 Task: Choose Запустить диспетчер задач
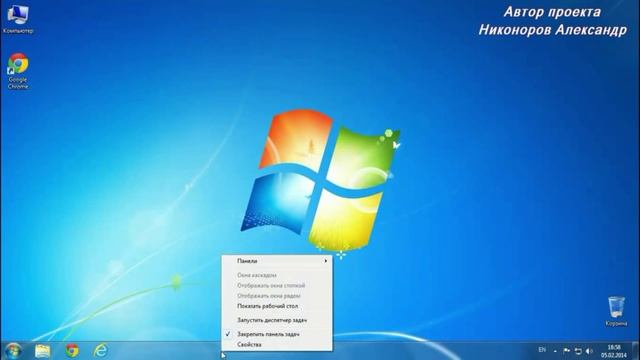[277, 320]
